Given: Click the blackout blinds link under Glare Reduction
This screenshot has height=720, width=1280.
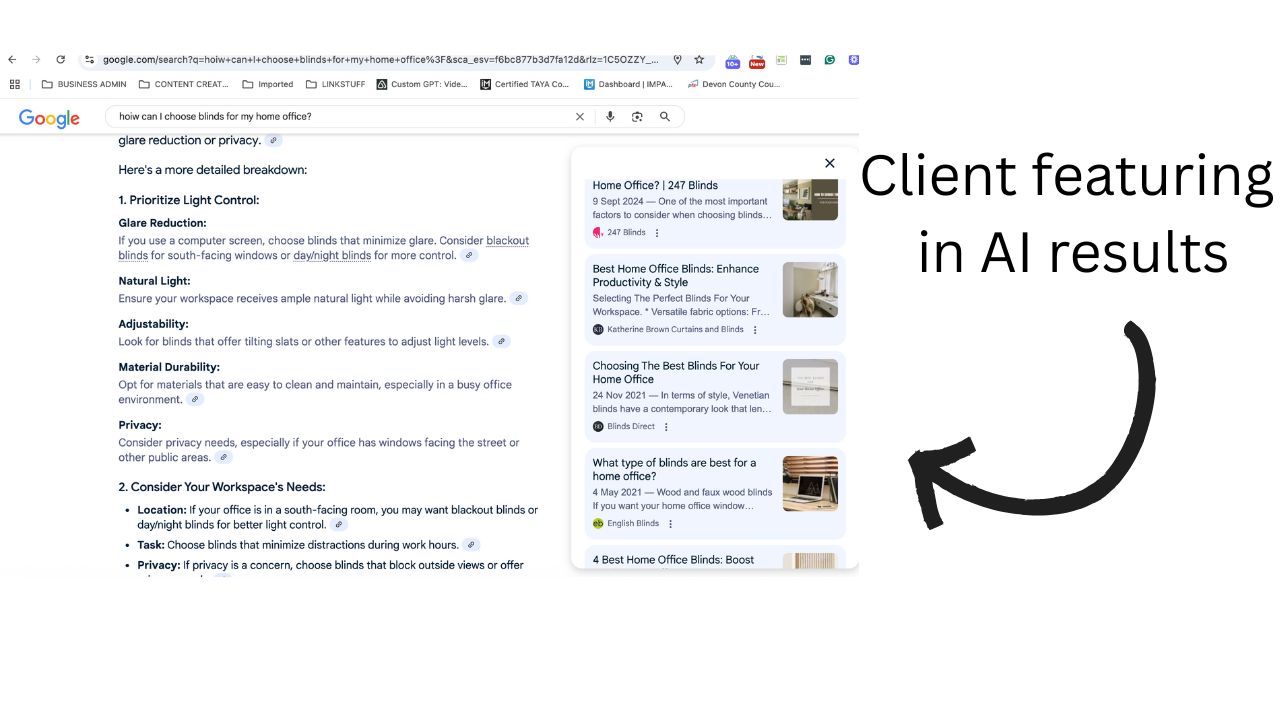Looking at the screenshot, I should click(x=507, y=241).
